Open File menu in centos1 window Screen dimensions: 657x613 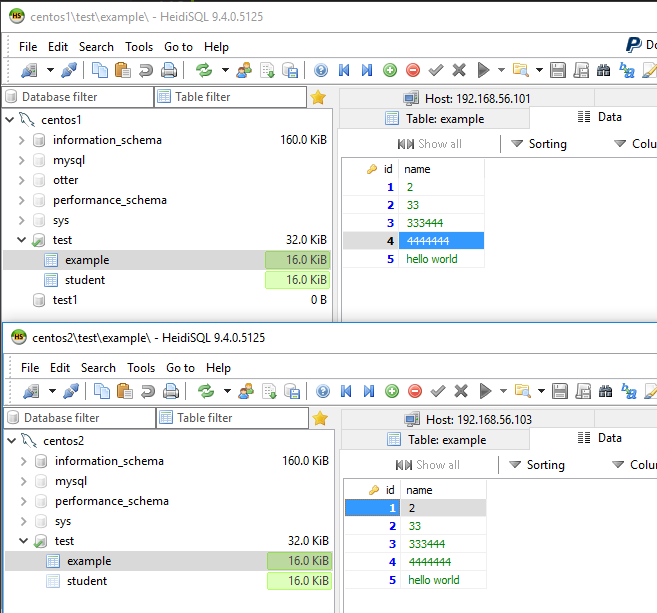tap(28, 47)
